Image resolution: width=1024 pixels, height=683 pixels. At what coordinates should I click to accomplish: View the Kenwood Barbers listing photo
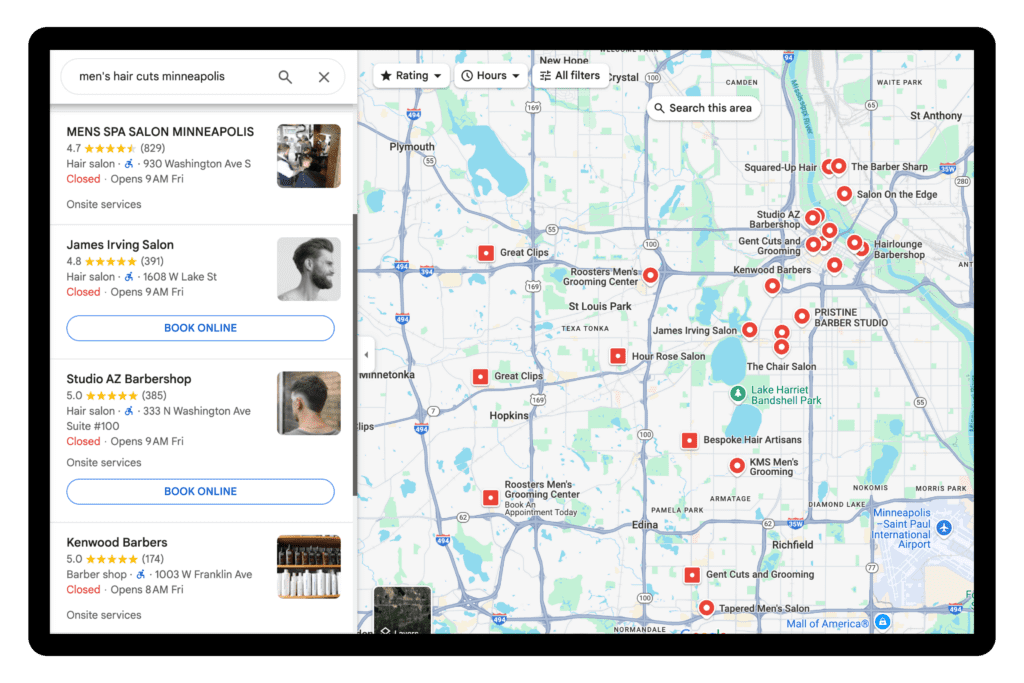click(309, 567)
